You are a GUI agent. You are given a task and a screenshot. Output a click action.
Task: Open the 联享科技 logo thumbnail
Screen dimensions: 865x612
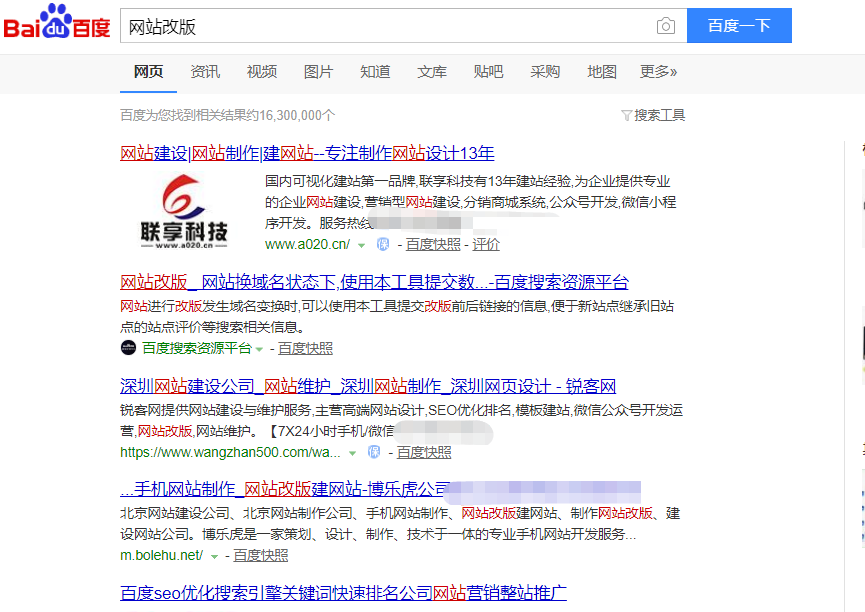click(x=184, y=211)
